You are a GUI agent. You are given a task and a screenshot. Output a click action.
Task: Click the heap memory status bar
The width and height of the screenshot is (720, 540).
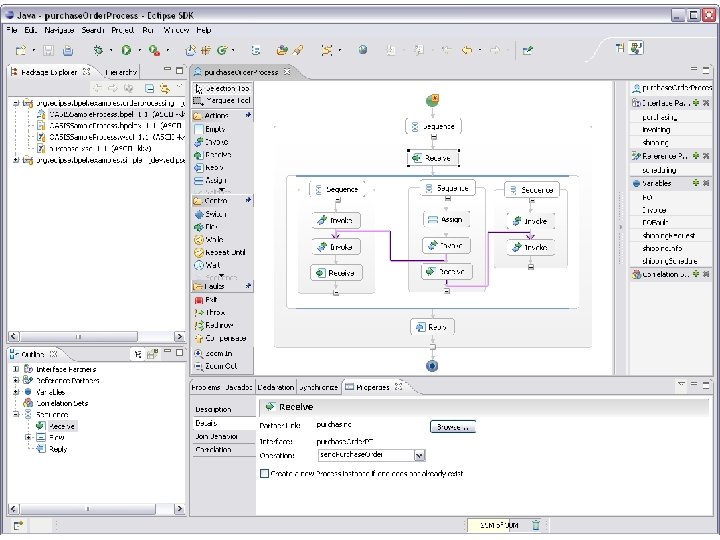(499, 525)
